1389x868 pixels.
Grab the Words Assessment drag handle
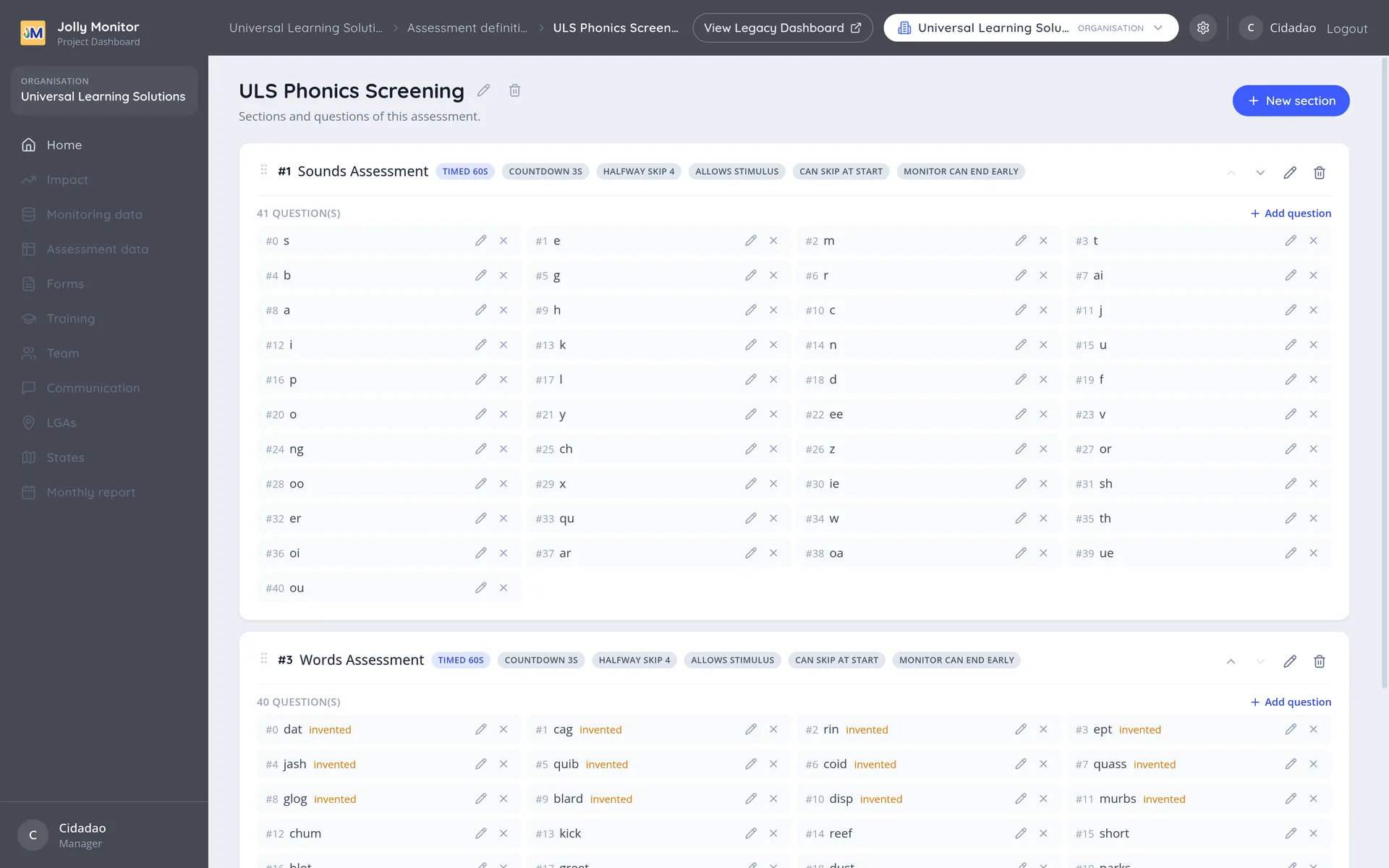point(263,659)
